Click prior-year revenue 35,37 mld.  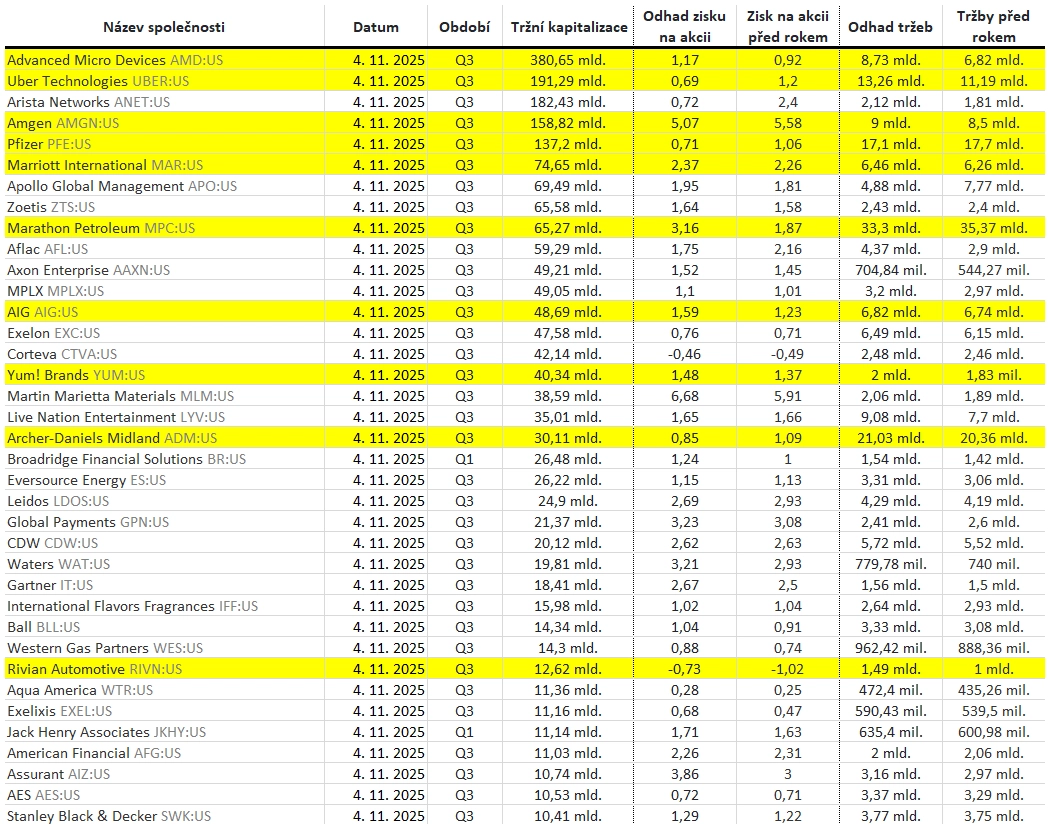(993, 228)
